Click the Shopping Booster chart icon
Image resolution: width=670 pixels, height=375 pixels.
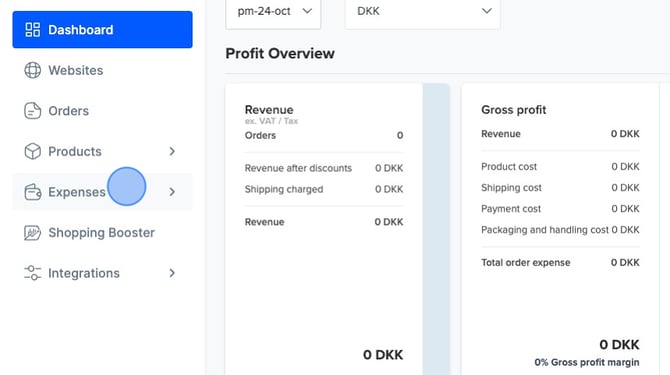32,232
